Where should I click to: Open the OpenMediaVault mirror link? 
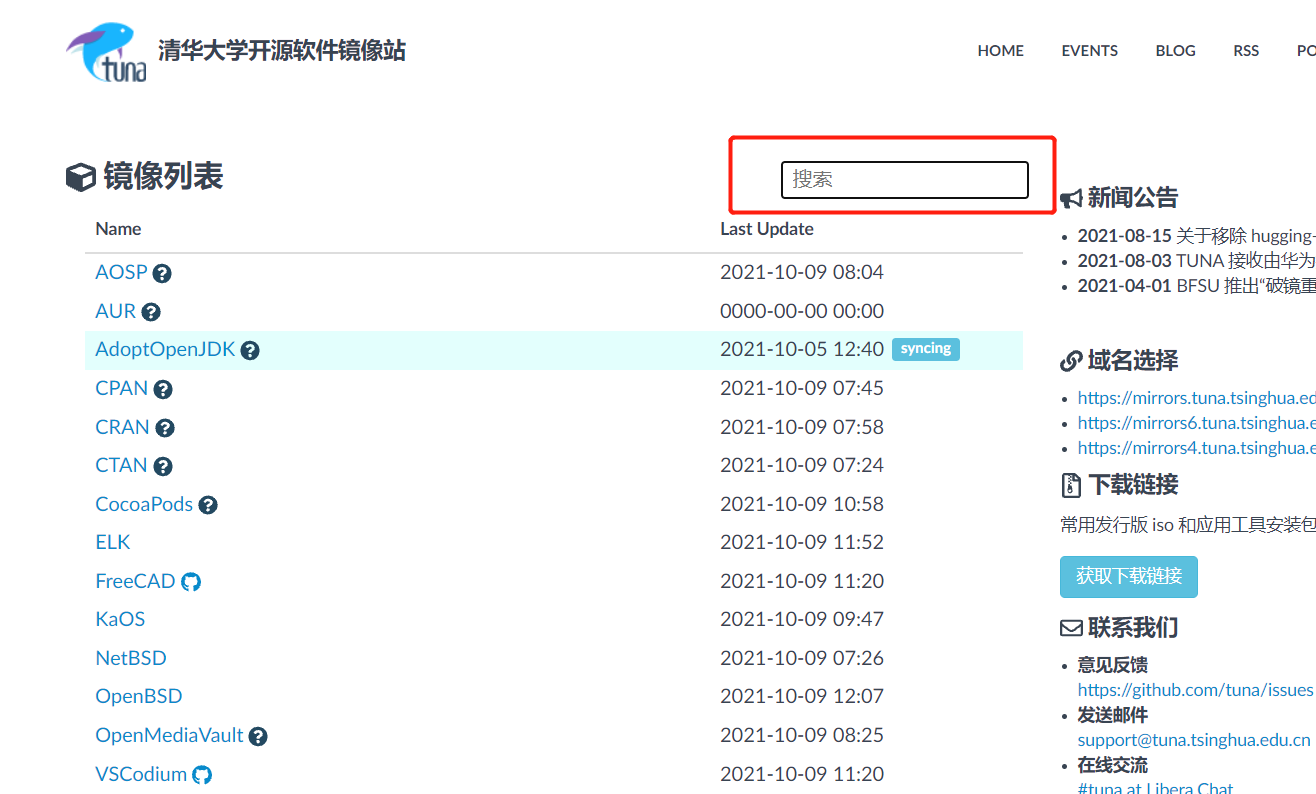pos(169,736)
